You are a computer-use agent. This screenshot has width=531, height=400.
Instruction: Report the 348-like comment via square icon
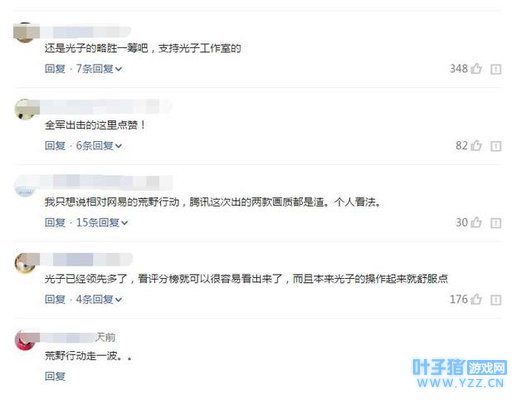(x=496, y=69)
